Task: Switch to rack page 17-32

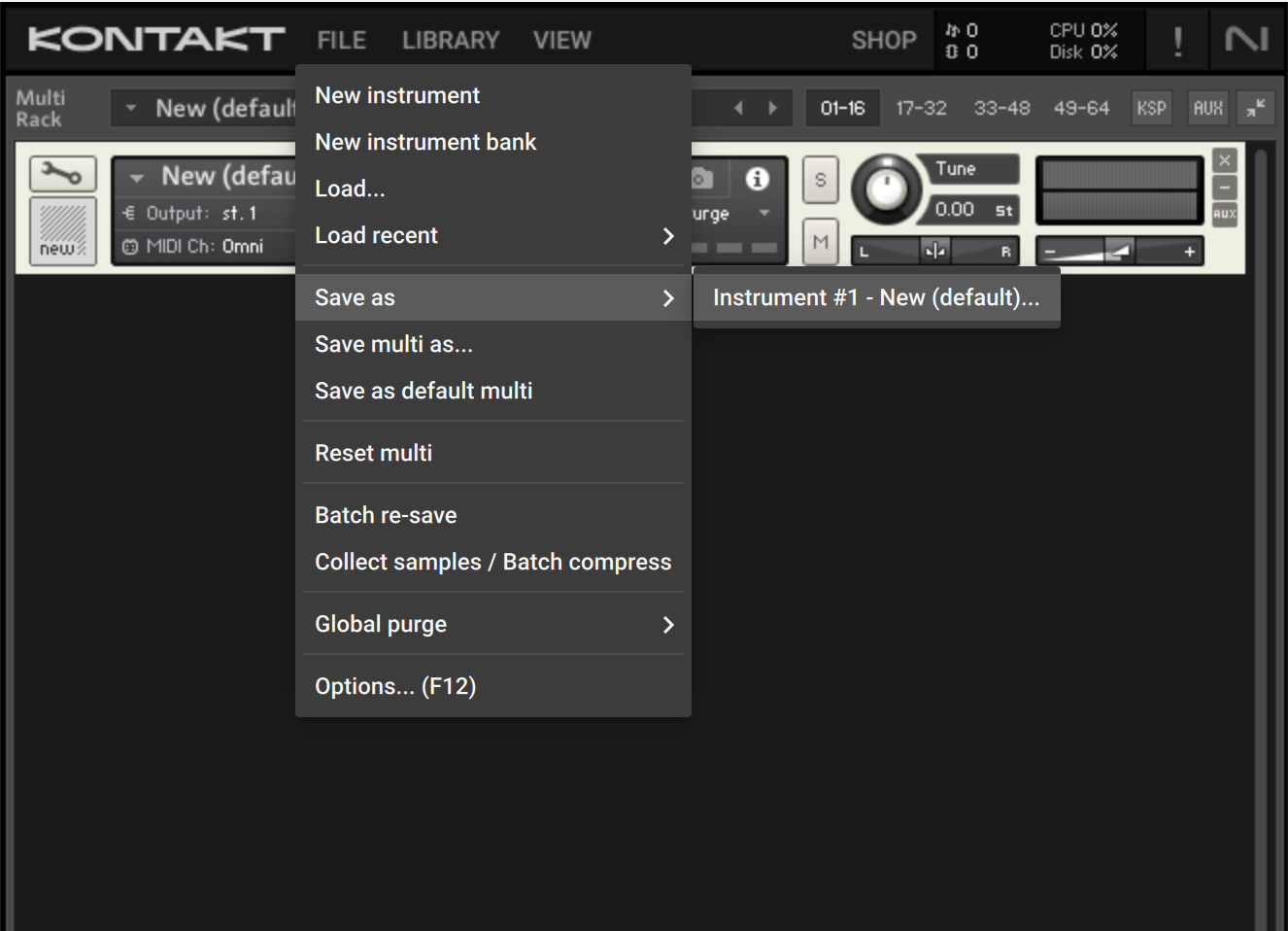Action: pyautogui.click(x=921, y=108)
